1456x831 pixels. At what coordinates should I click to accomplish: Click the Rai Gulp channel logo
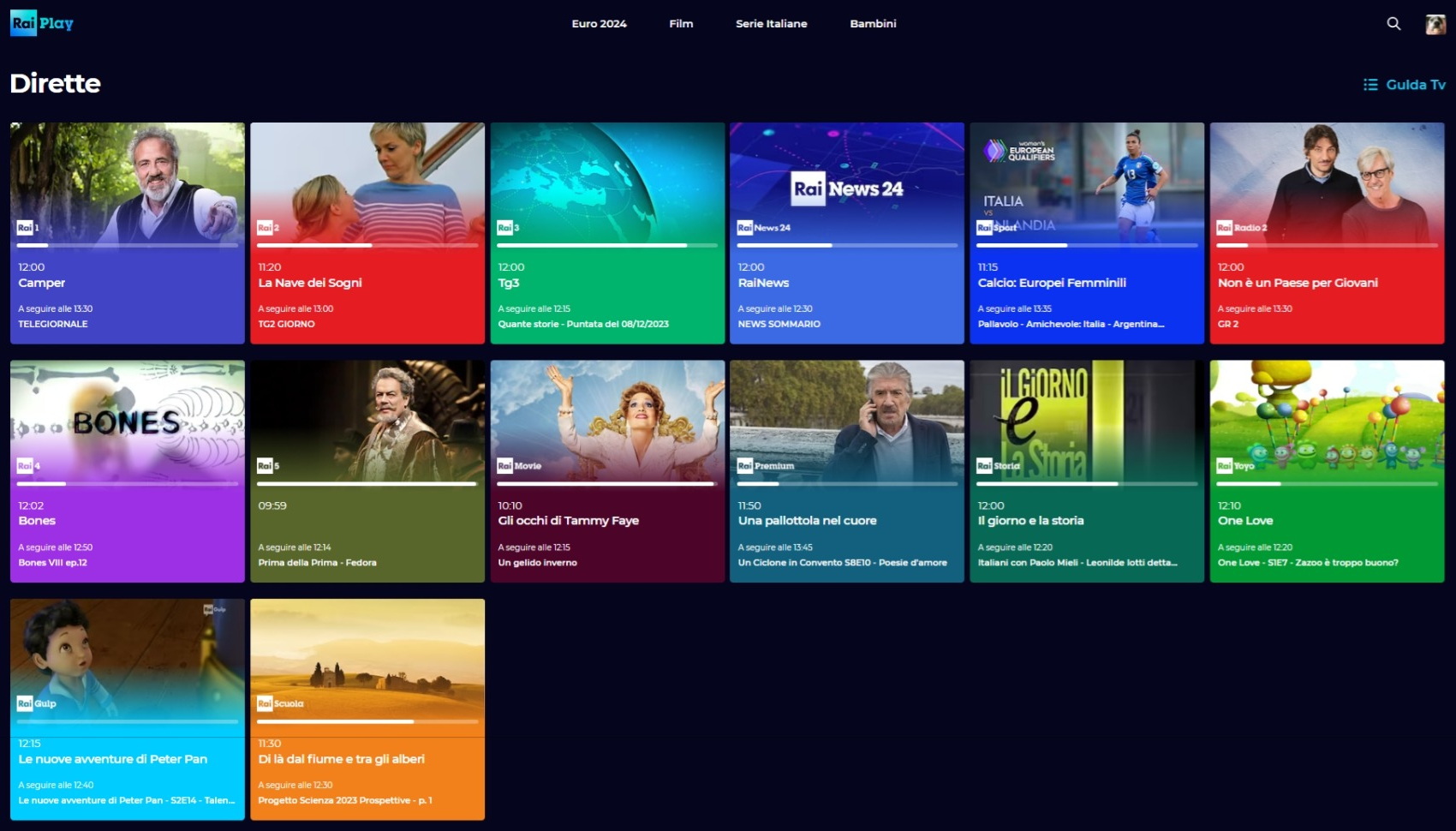pos(37,703)
